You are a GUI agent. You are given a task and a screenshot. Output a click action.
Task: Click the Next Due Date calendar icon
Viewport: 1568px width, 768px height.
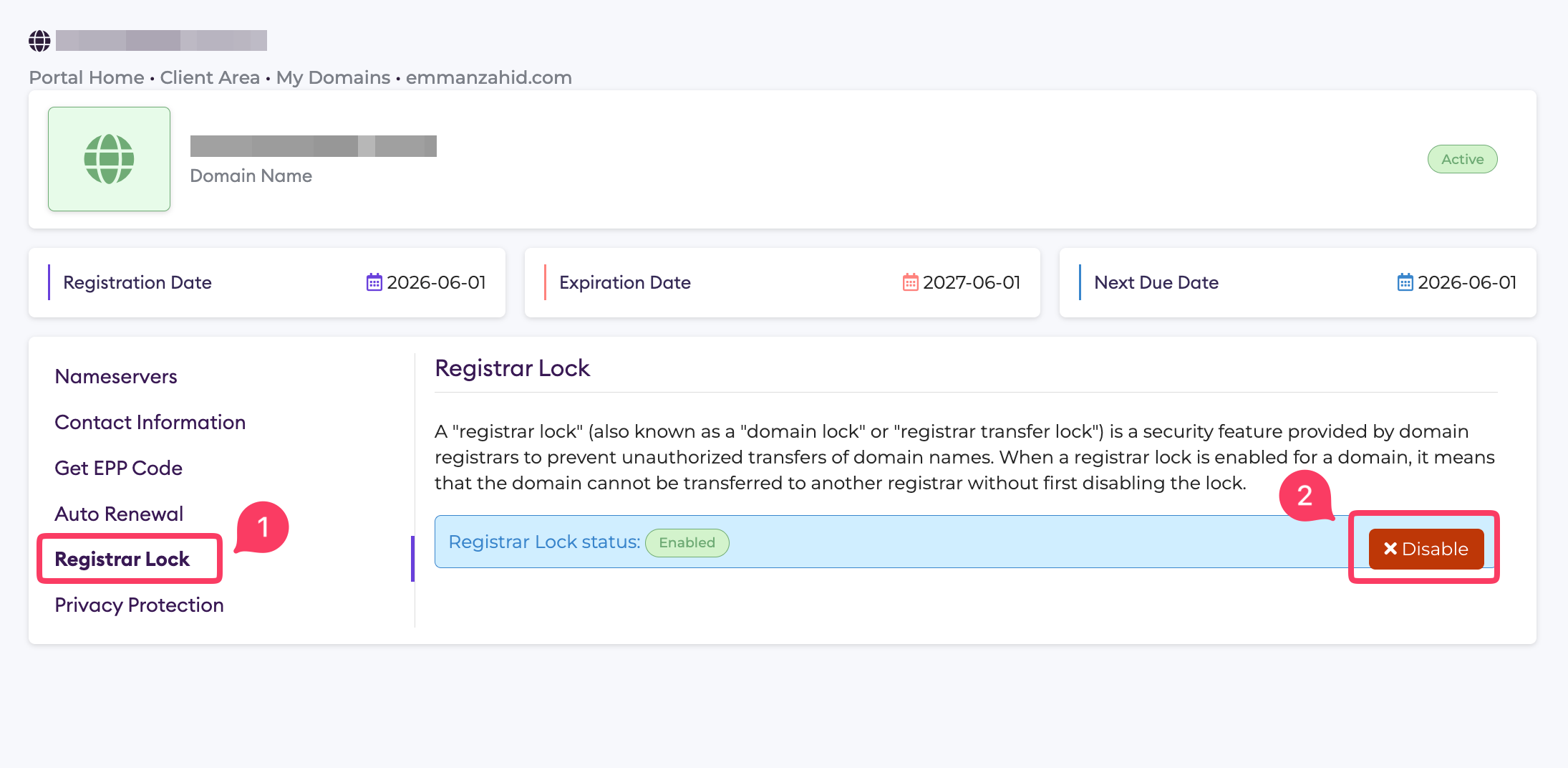1405,282
